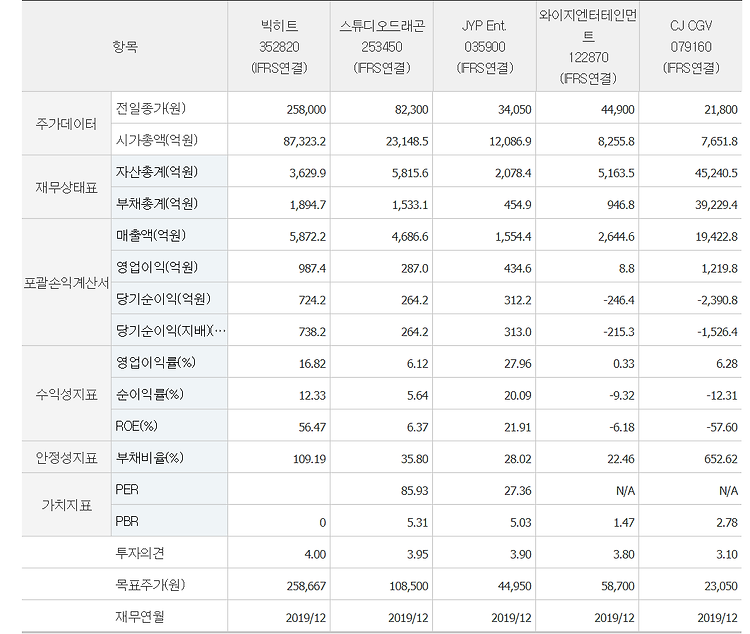Click market cap value 87,323.2
750x634 pixels.
click(x=304, y=141)
